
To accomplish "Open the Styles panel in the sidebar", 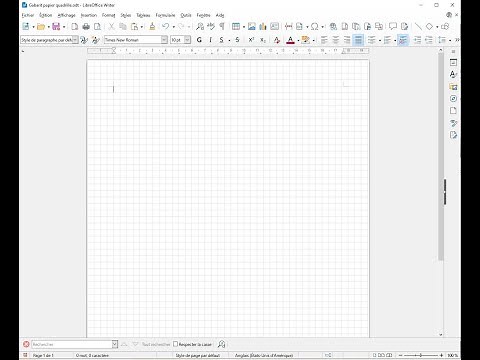I will pyautogui.click(x=453, y=74).
